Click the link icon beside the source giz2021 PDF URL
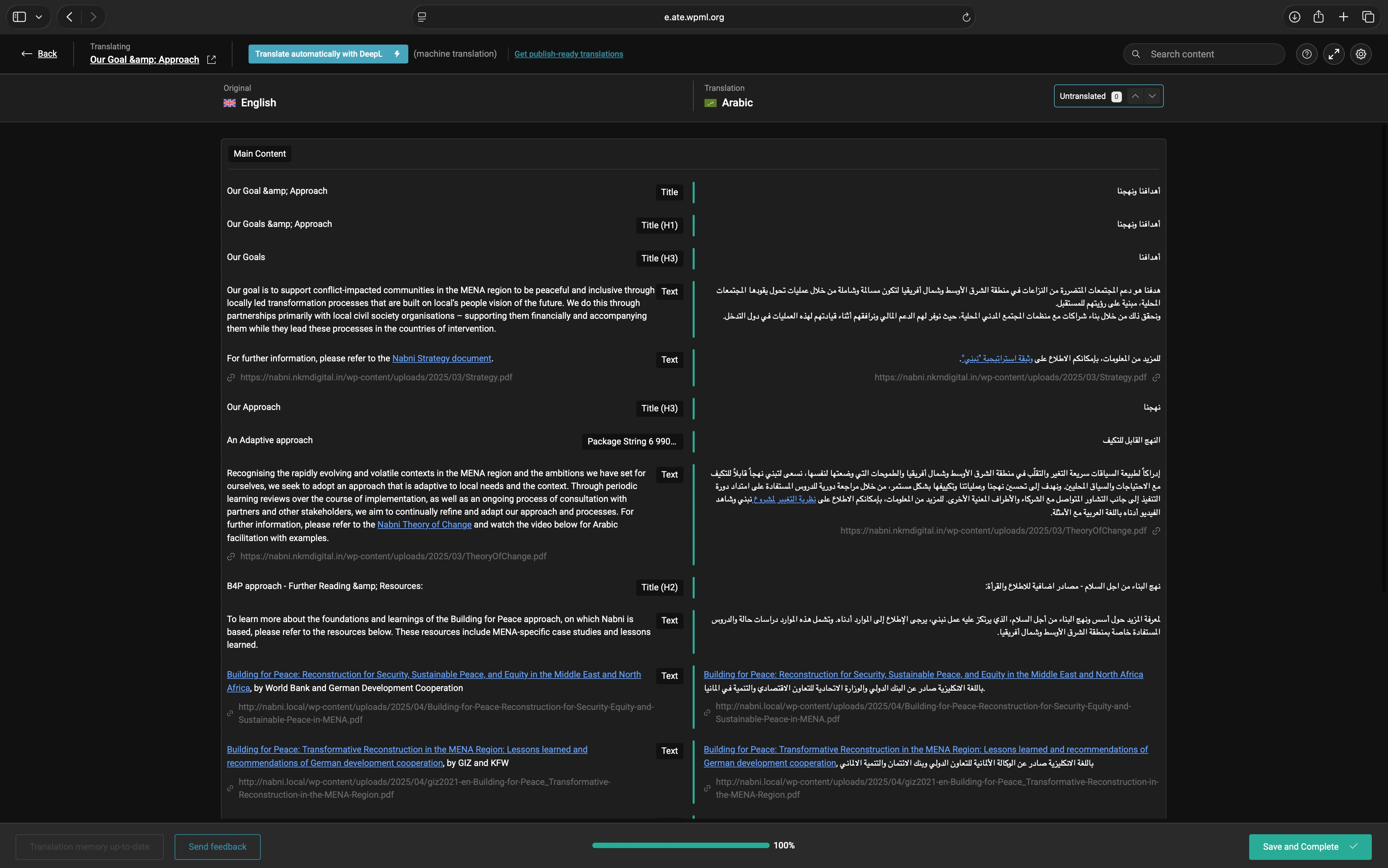Viewport: 1388px width, 868px height. point(230,789)
